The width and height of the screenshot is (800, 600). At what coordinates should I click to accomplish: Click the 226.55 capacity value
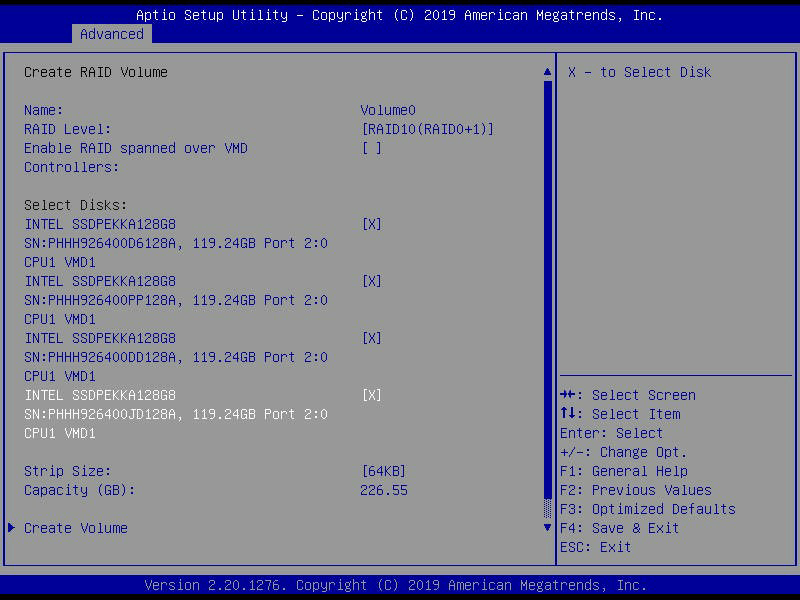(384, 490)
